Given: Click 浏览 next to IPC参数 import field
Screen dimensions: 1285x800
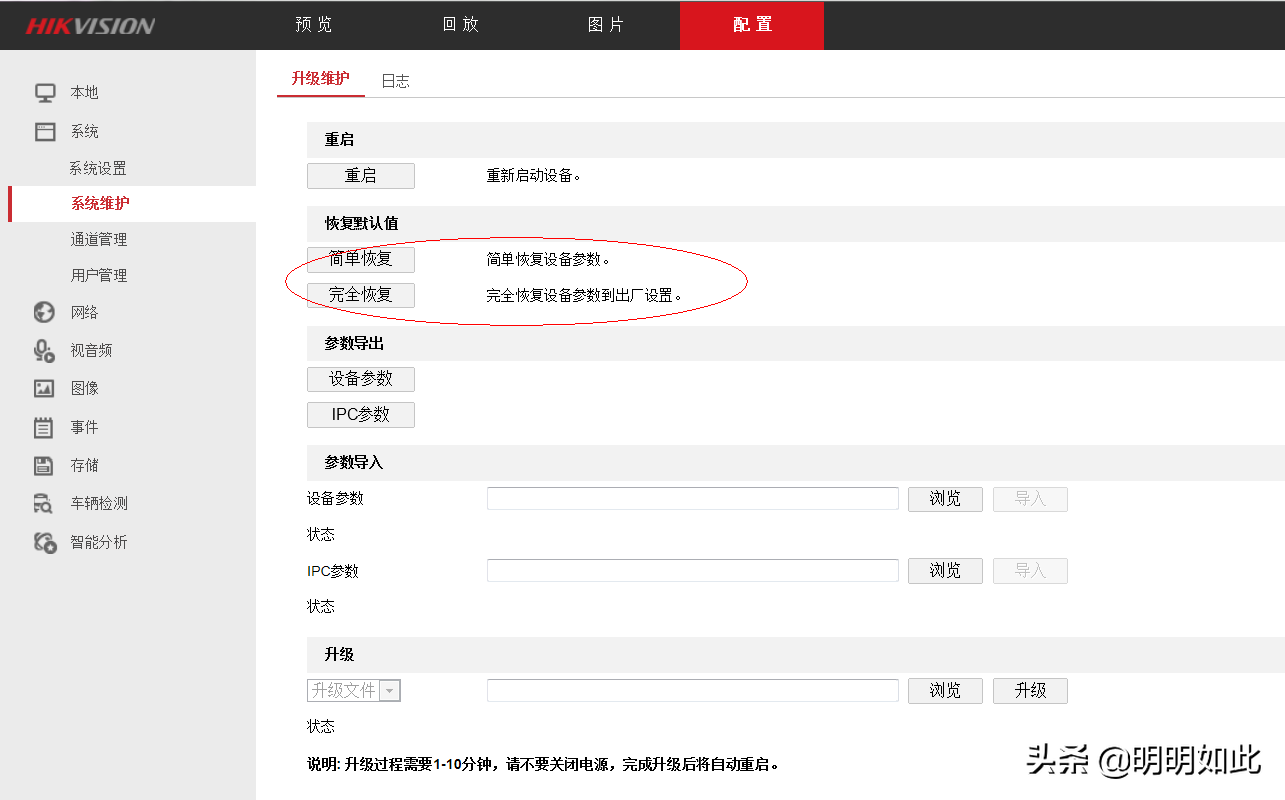Looking at the screenshot, I should (944, 570).
